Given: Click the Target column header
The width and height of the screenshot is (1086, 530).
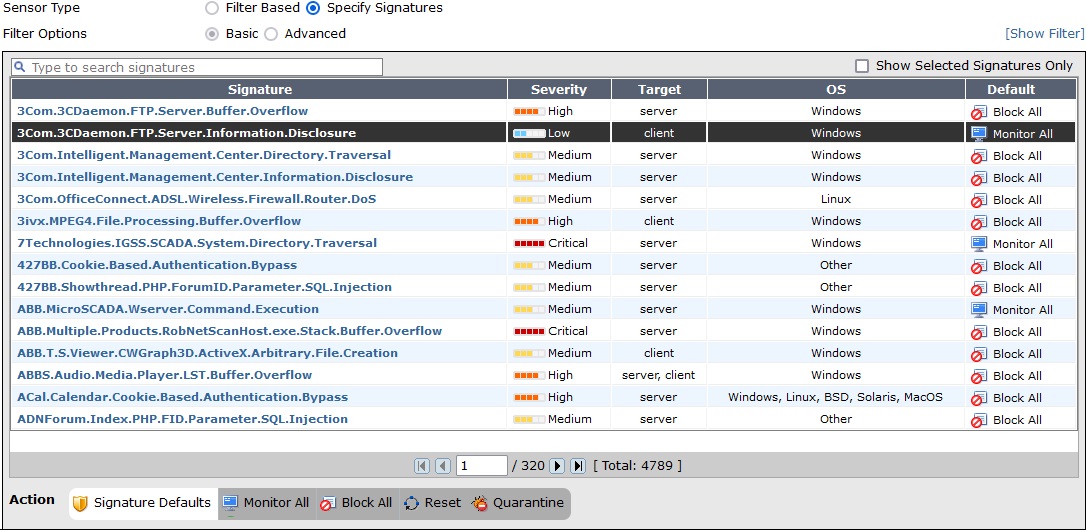Looking at the screenshot, I should click(659, 89).
